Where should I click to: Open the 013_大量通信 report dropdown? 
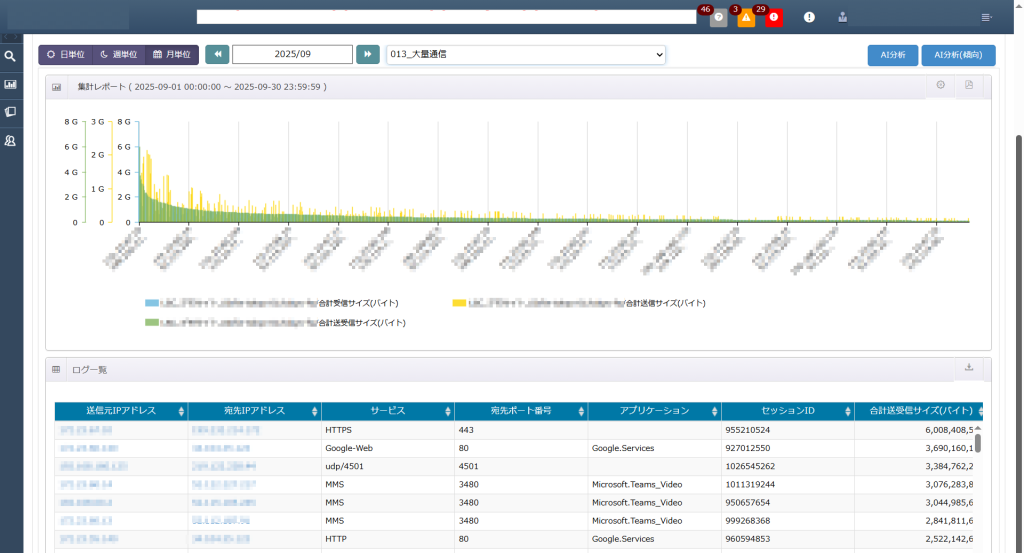526,54
